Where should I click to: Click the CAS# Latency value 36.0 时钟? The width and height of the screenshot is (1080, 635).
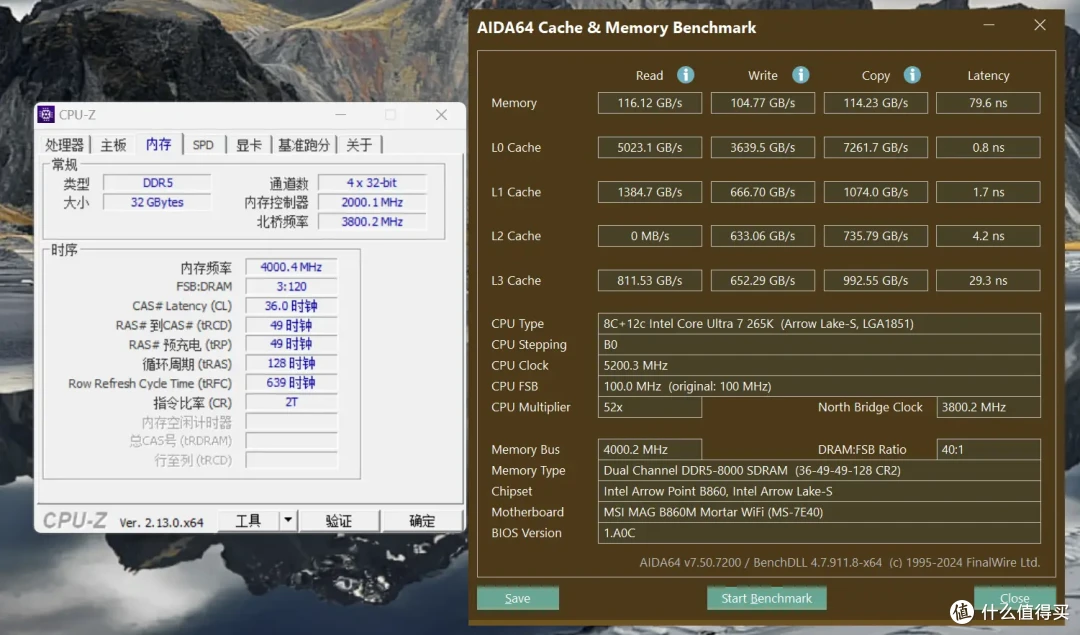291,306
